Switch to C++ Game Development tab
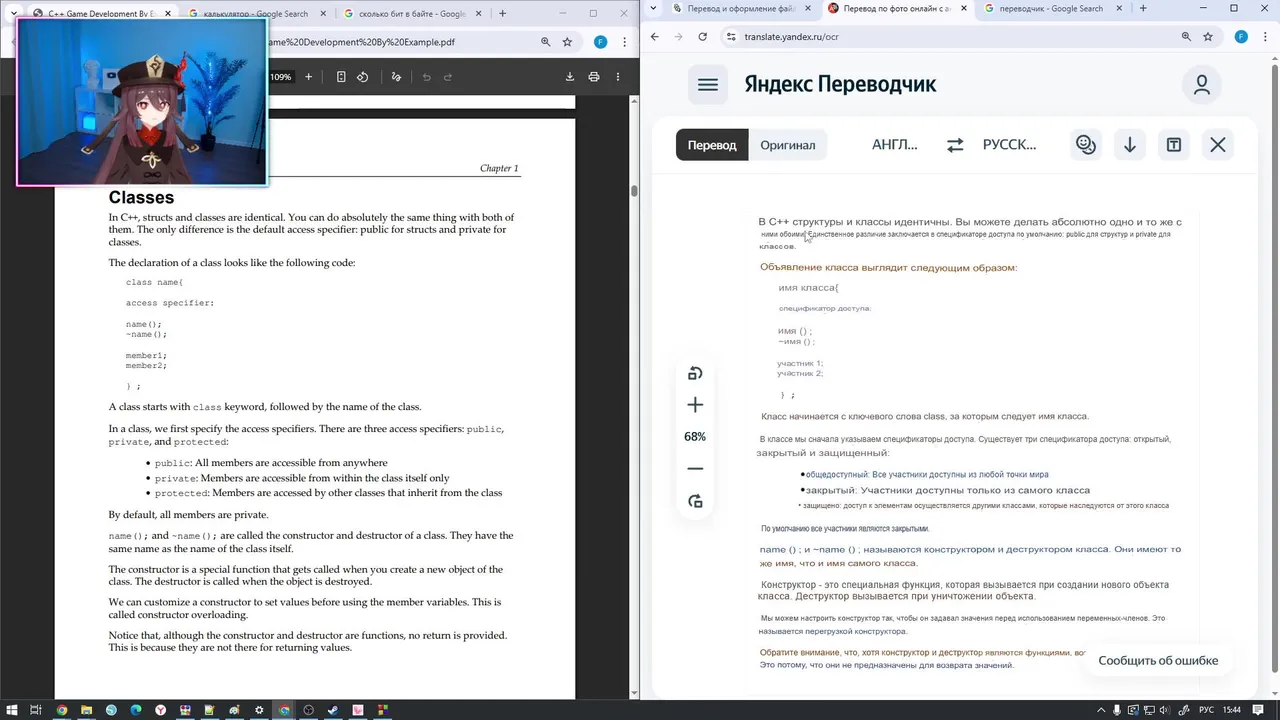 [103, 14]
